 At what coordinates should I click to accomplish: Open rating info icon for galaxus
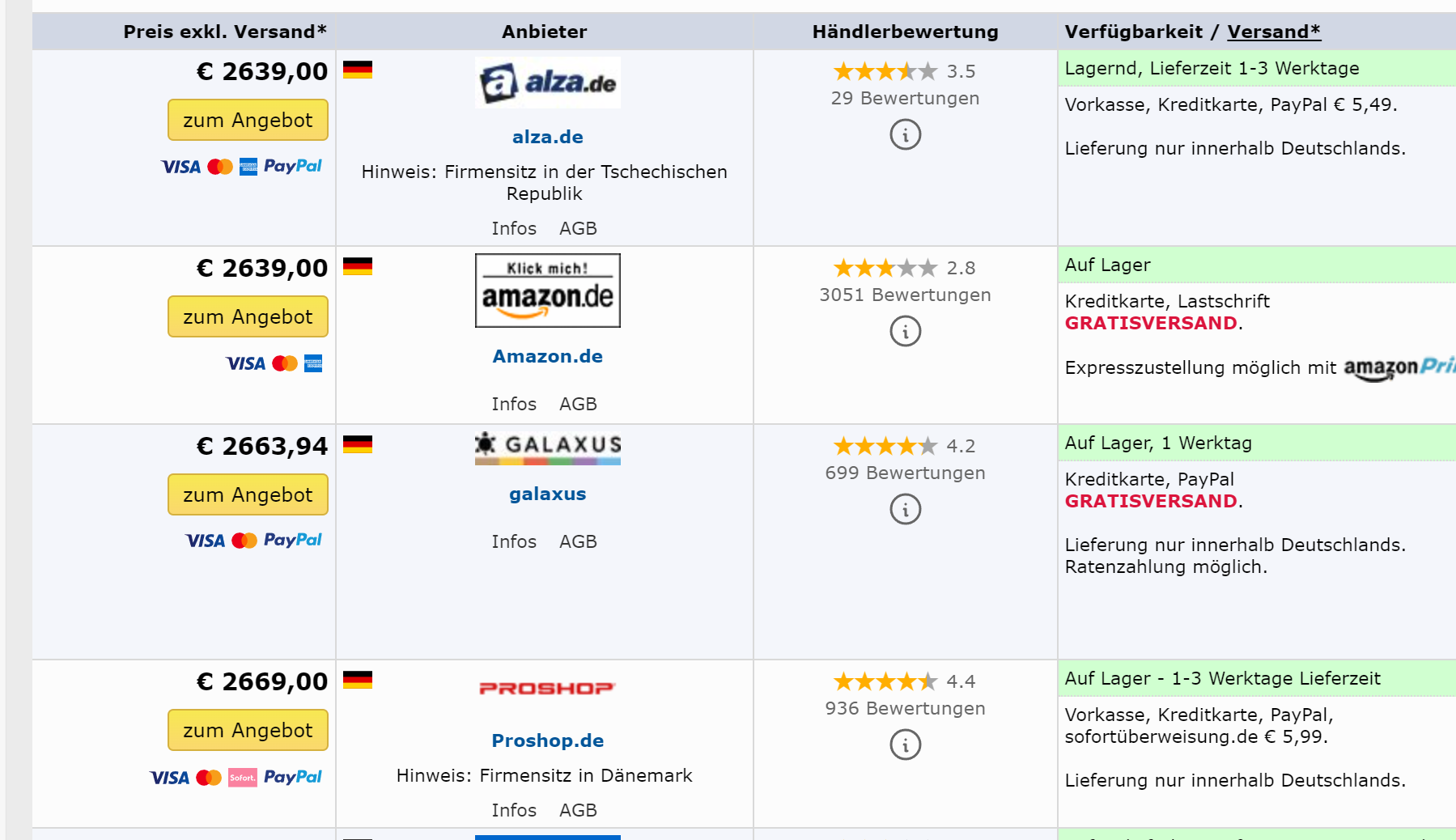point(905,509)
